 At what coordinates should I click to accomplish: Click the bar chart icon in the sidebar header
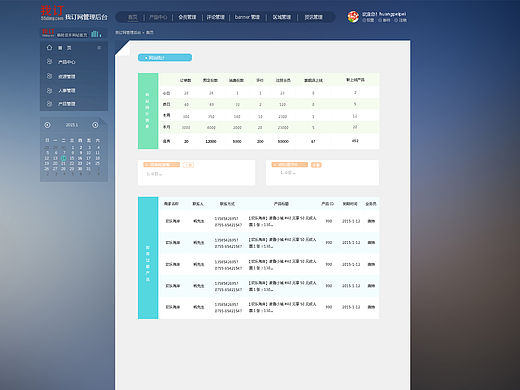pos(96,34)
